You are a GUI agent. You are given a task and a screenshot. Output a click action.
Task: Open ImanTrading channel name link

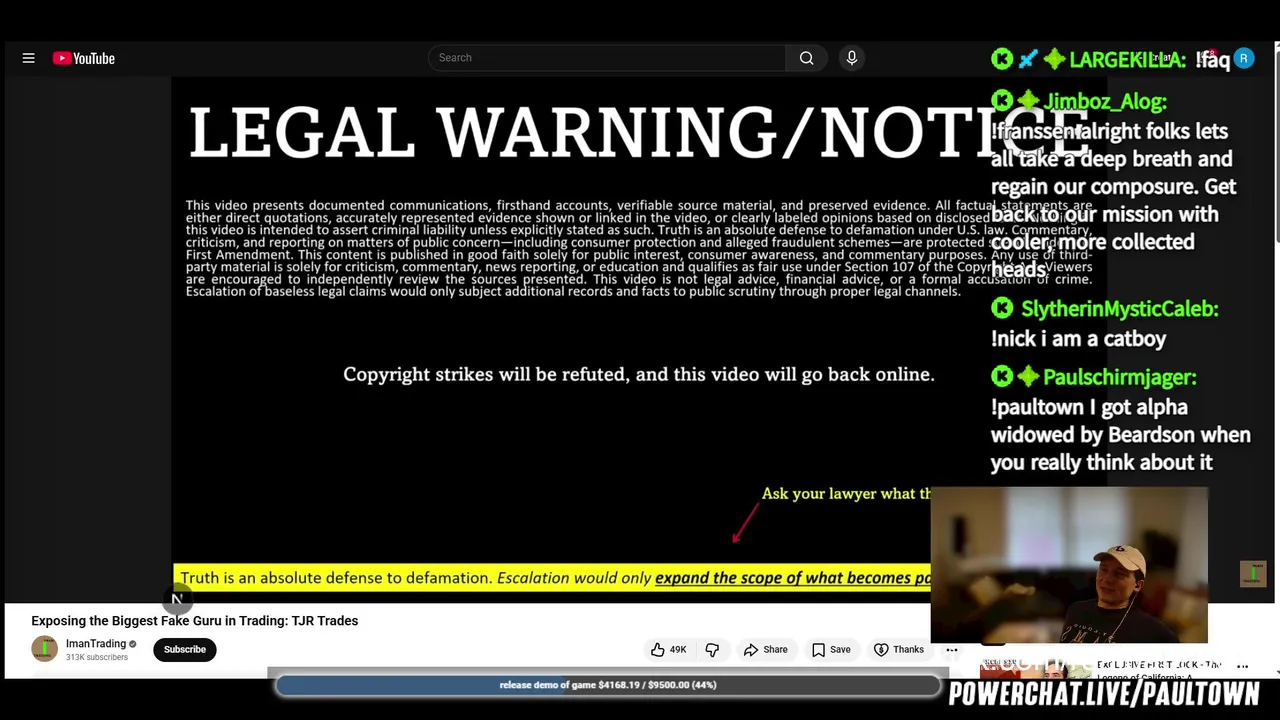[96, 644]
